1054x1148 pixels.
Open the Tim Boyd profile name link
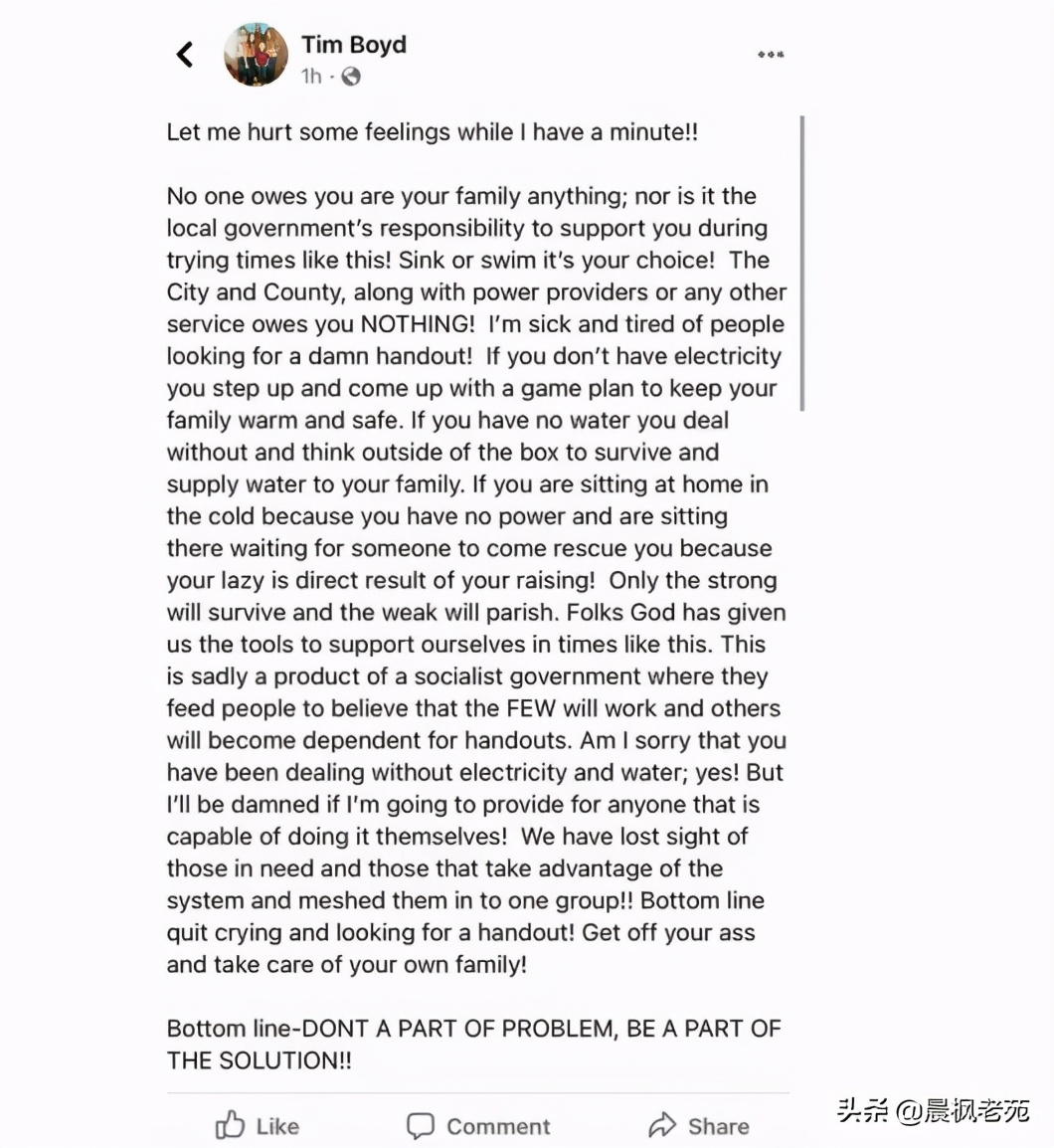click(354, 45)
